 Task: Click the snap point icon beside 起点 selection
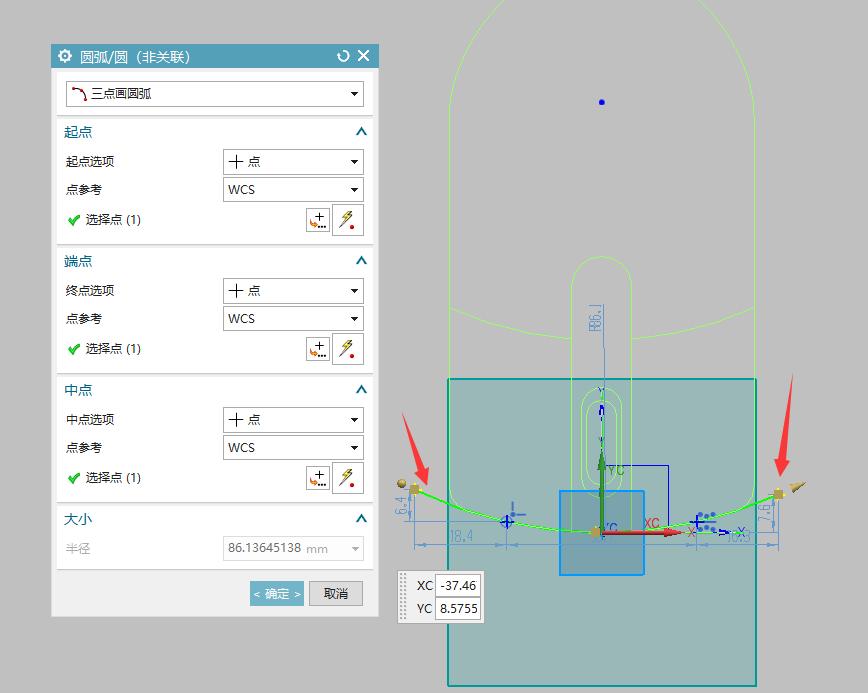point(348,219)
